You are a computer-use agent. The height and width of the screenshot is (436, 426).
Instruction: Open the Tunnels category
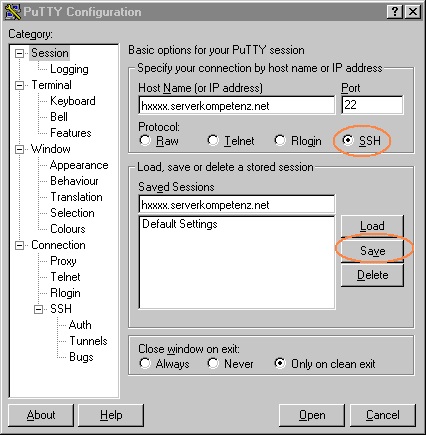coord(88,341)
